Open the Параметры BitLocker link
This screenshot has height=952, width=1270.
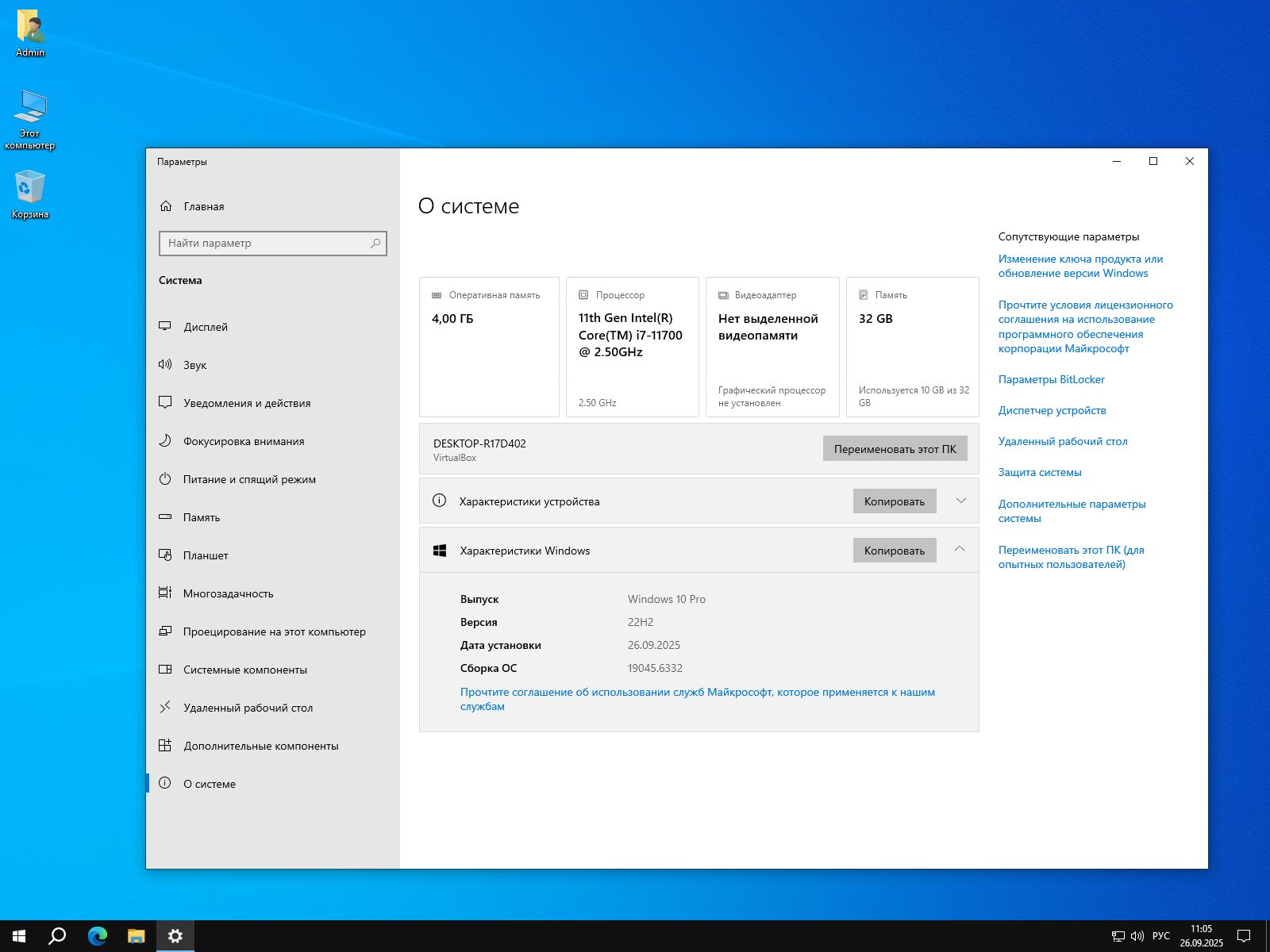pyautogui.click(x=1051, y=379)
